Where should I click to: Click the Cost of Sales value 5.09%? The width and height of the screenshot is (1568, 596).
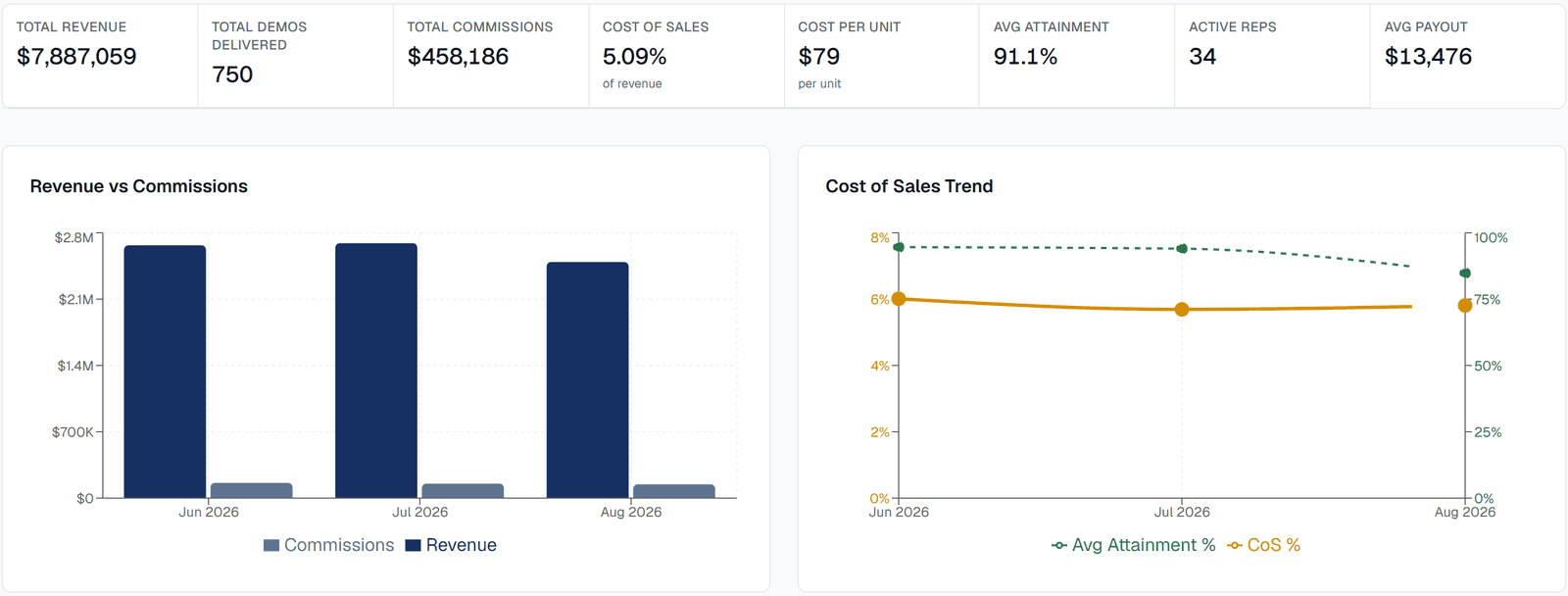coord(634,57)
